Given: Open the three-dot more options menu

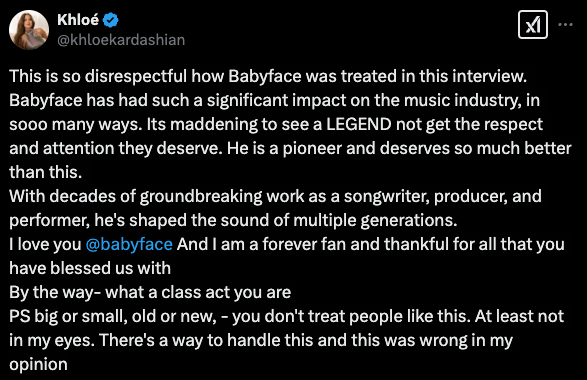Looking at the screenshot, I should click(x=565, y=25).
